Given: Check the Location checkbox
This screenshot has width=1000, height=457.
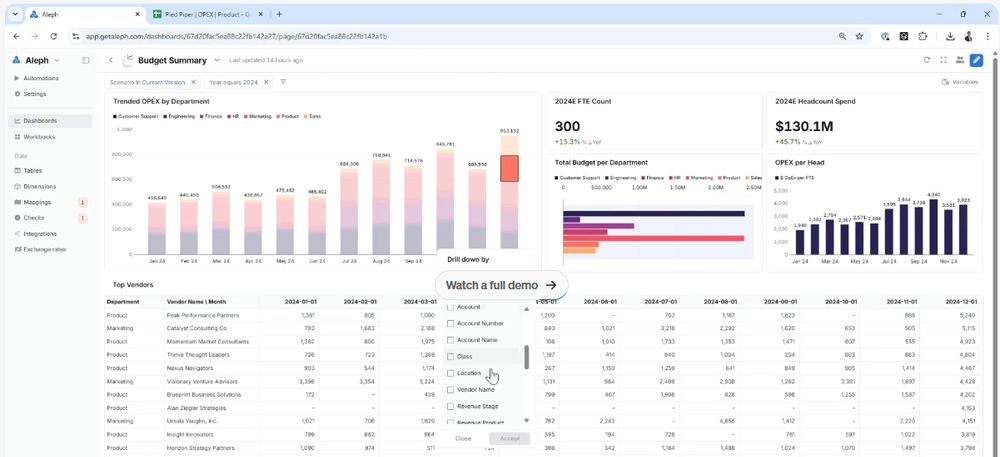Looking at the screenshot, I should [451, 373].
